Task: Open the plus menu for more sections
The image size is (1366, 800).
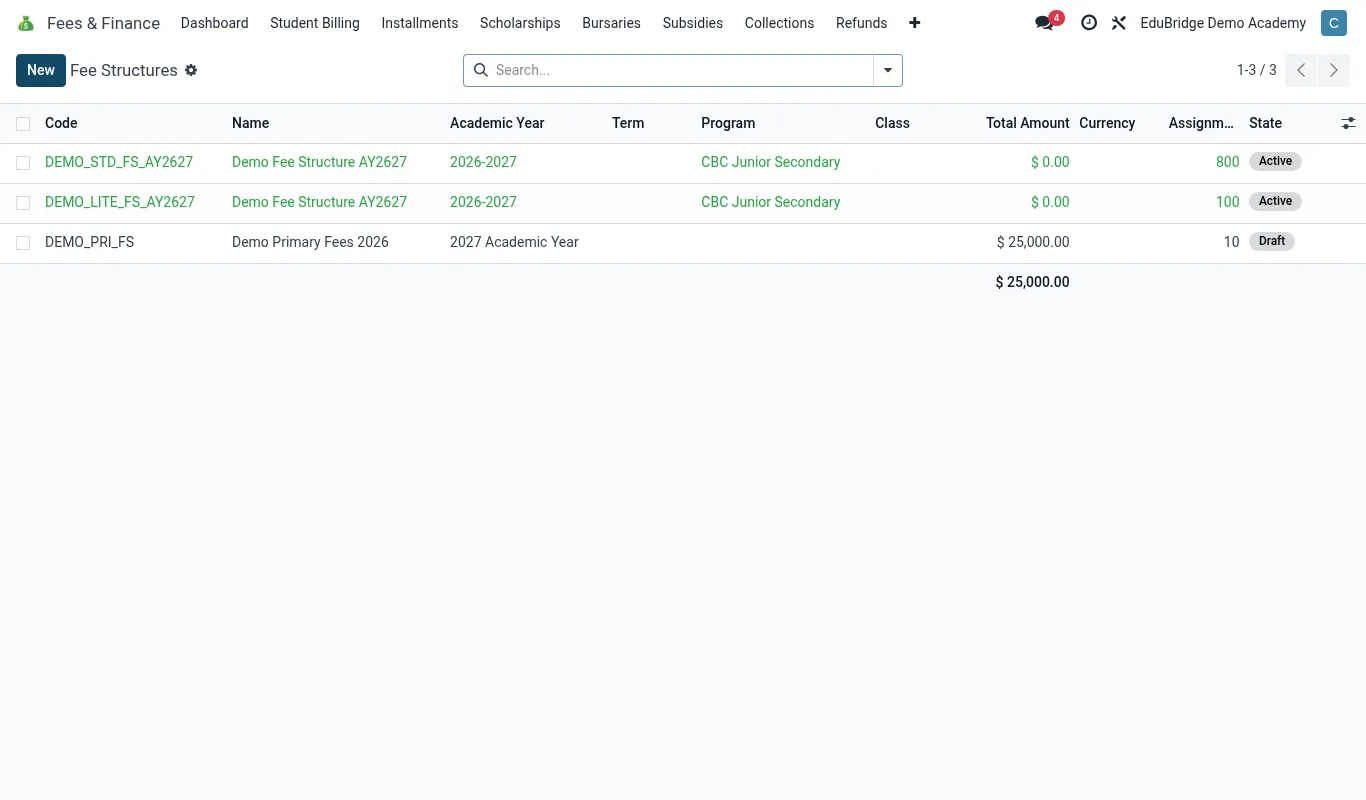Action: point(914,23)
